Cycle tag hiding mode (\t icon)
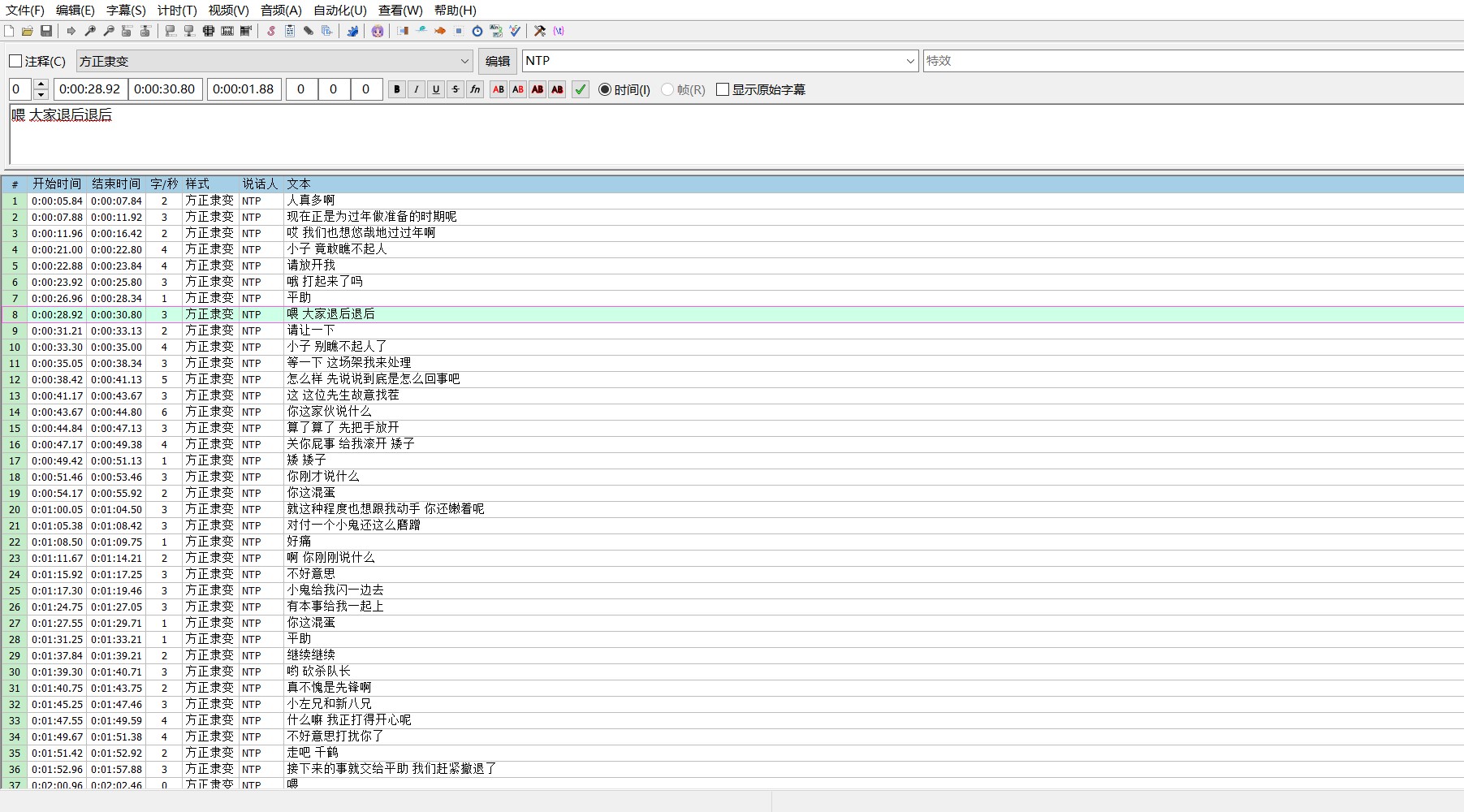 pos(559,31)
